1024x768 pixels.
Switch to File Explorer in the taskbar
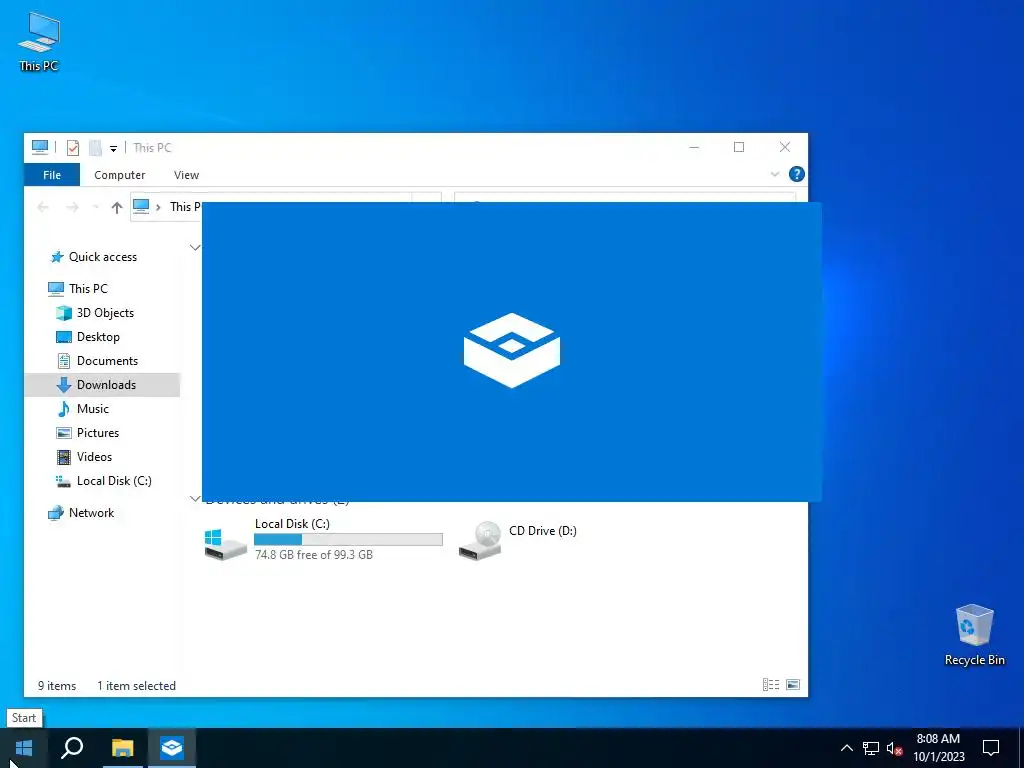click(x=122, y=748)
